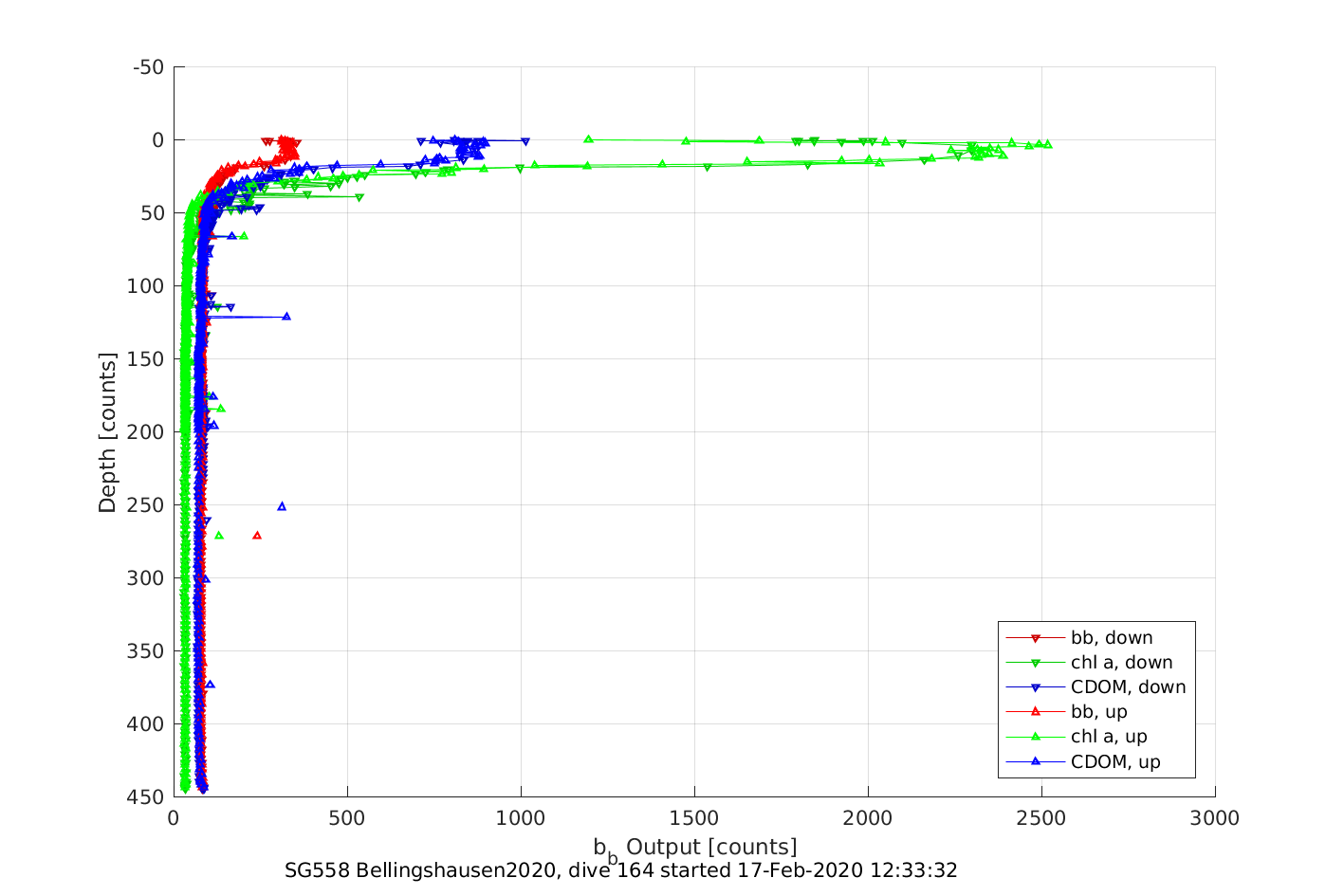
Task: Click the isolated blue triangle outlier near depth 250
Action: (x=282, y=506)
